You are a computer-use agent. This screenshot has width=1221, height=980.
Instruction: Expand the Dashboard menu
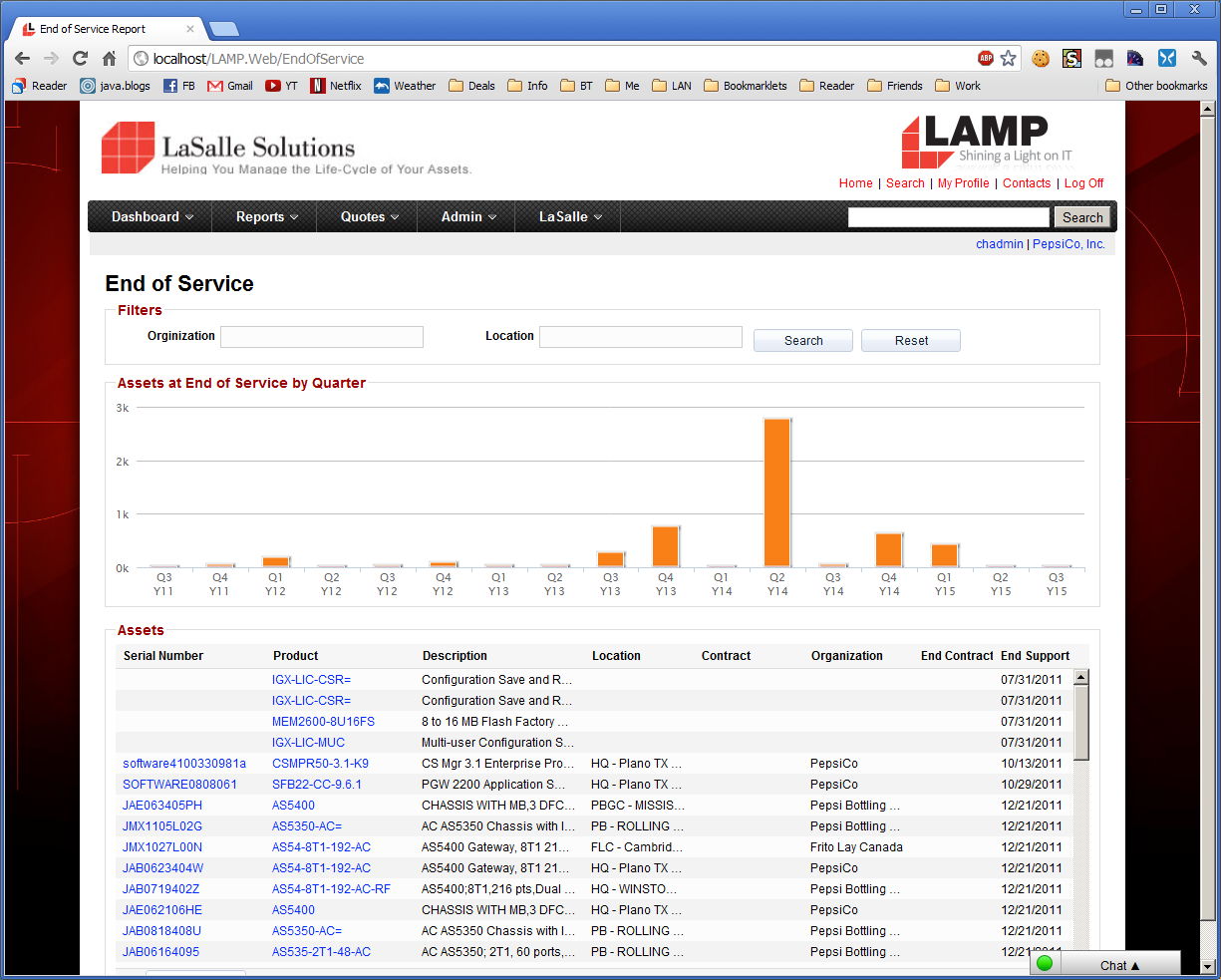tap(153, 216)
